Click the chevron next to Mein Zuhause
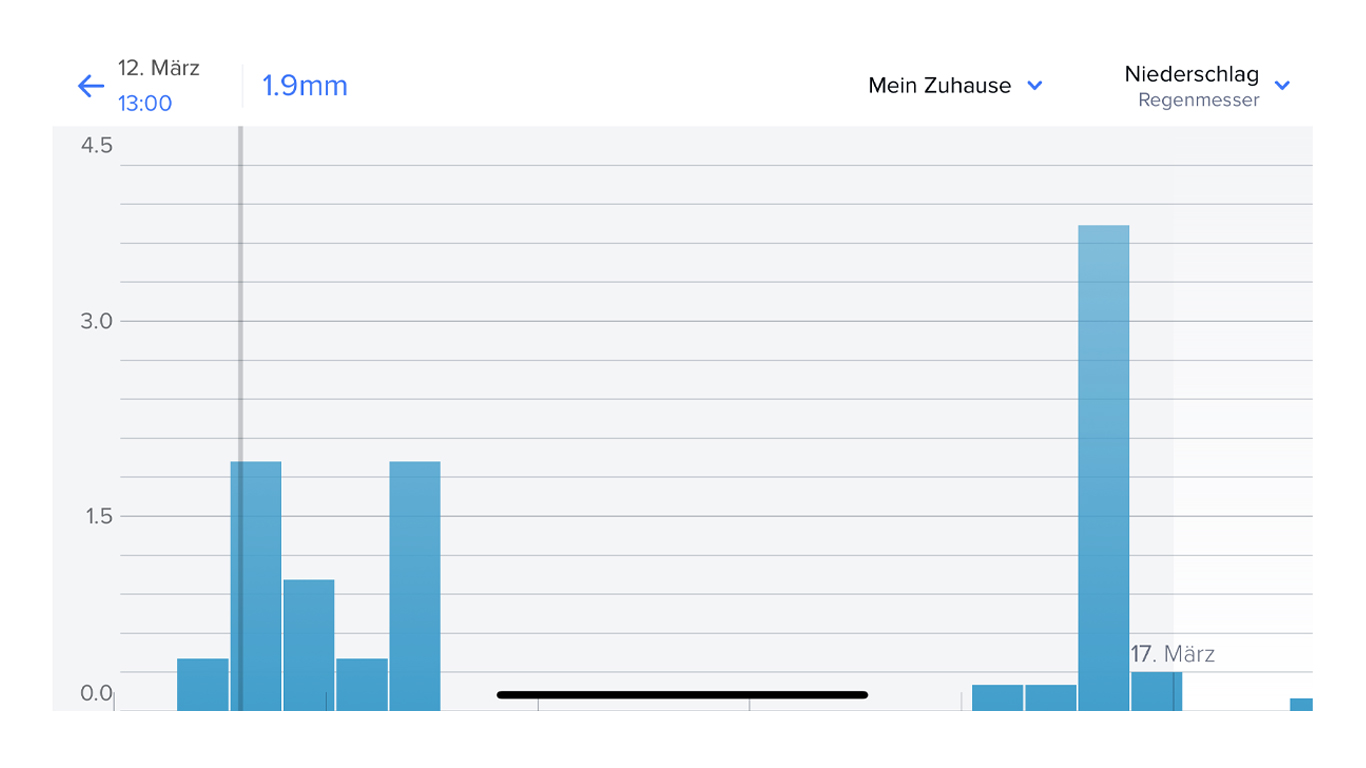This screenshot has height=768, width=1366. 1035,86
